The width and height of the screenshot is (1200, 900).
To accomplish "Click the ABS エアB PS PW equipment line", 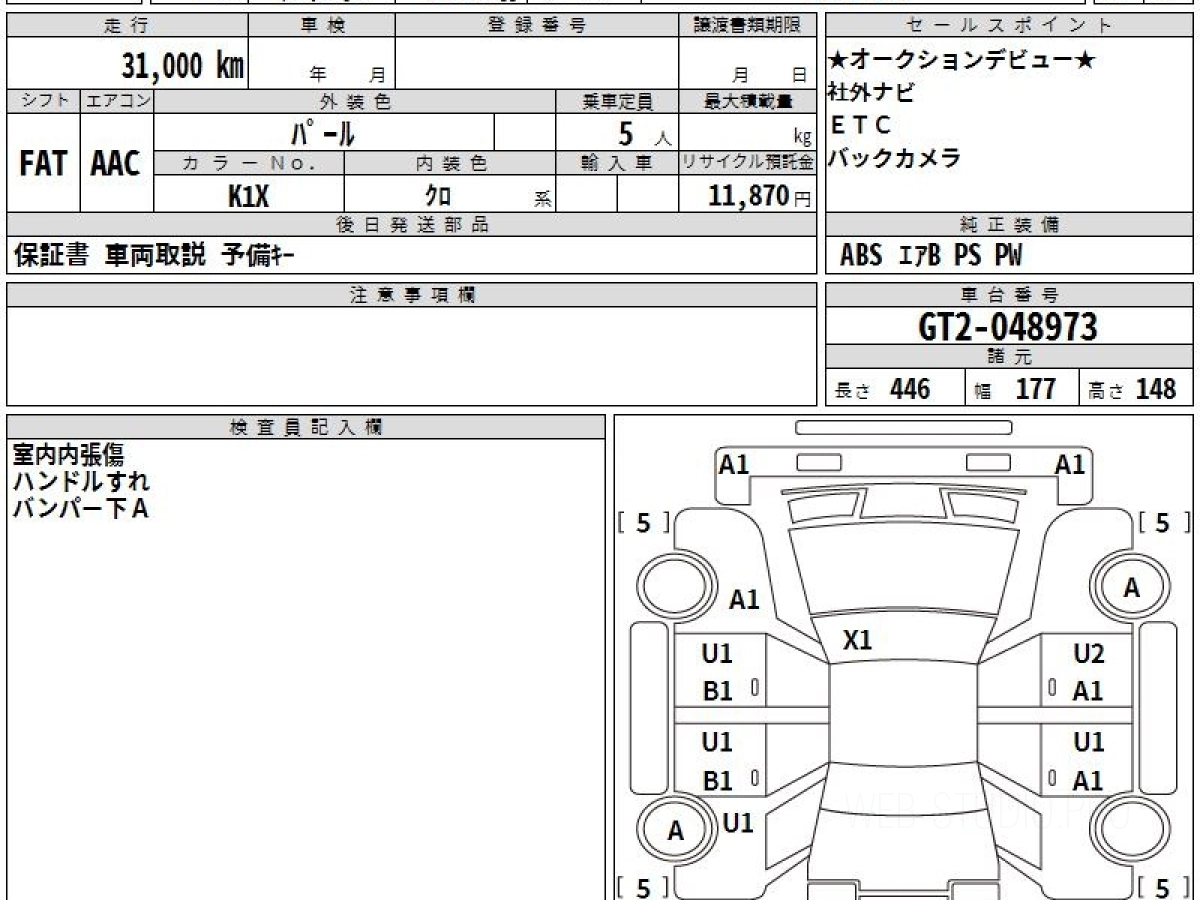I will tap(932, 256).
